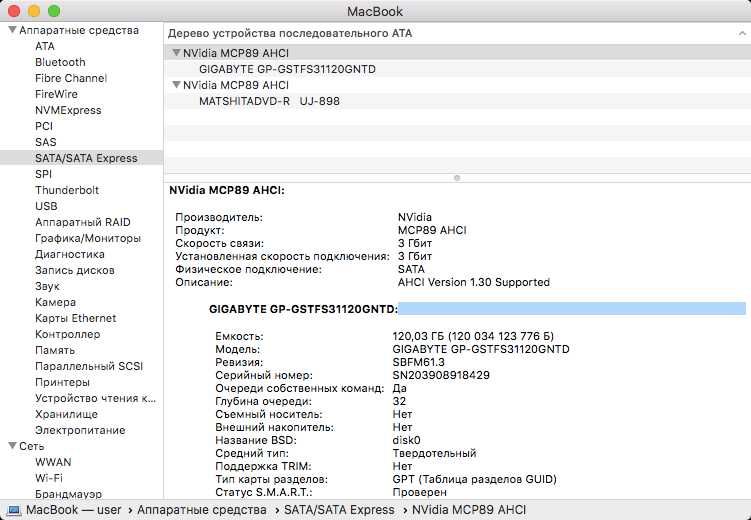Select Звук in the sidebar

[x=47, y=286]
